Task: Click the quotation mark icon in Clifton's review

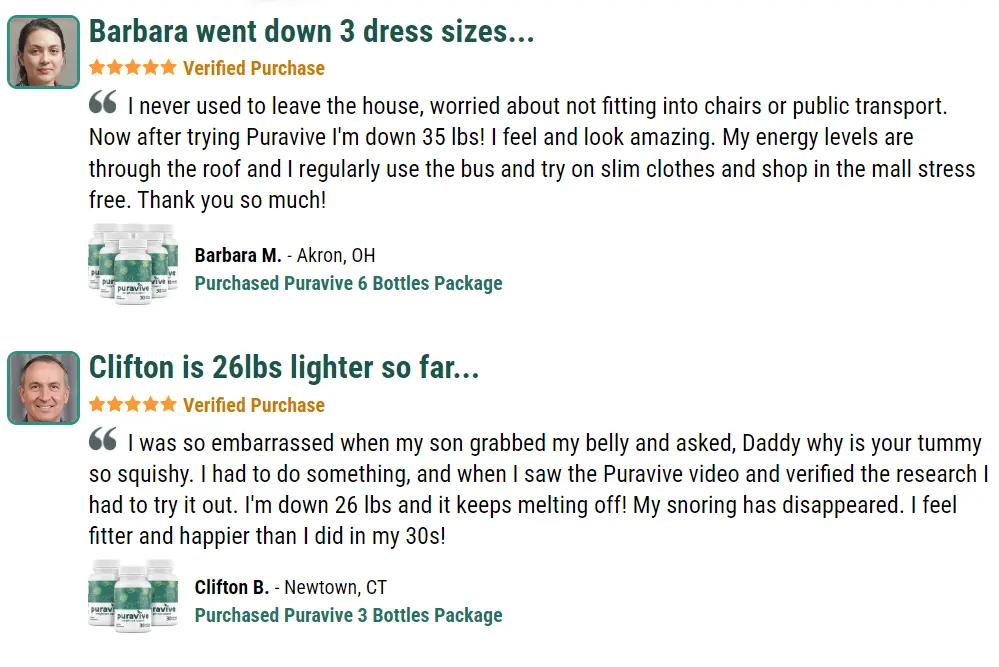Action: tap(103, 438)
